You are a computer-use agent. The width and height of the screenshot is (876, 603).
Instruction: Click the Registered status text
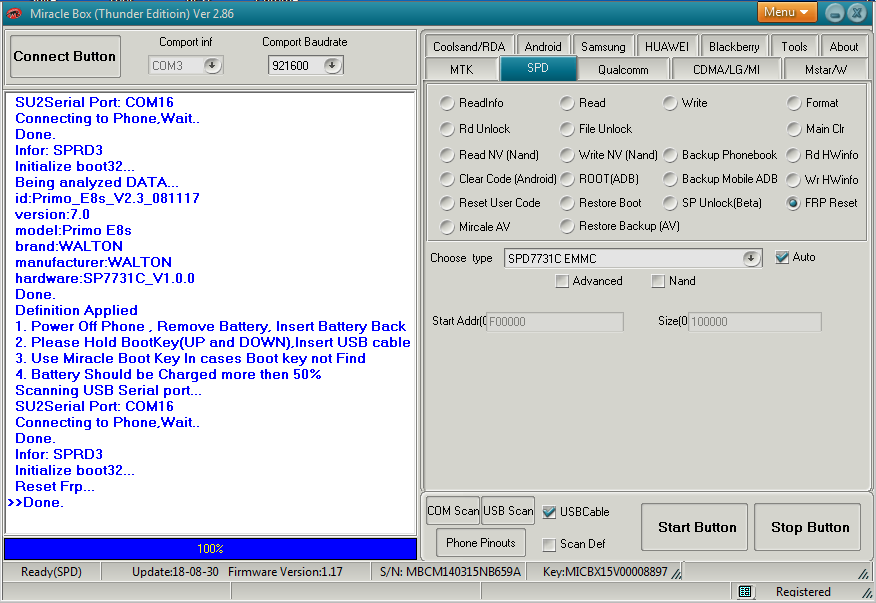(x=803, y=591)
